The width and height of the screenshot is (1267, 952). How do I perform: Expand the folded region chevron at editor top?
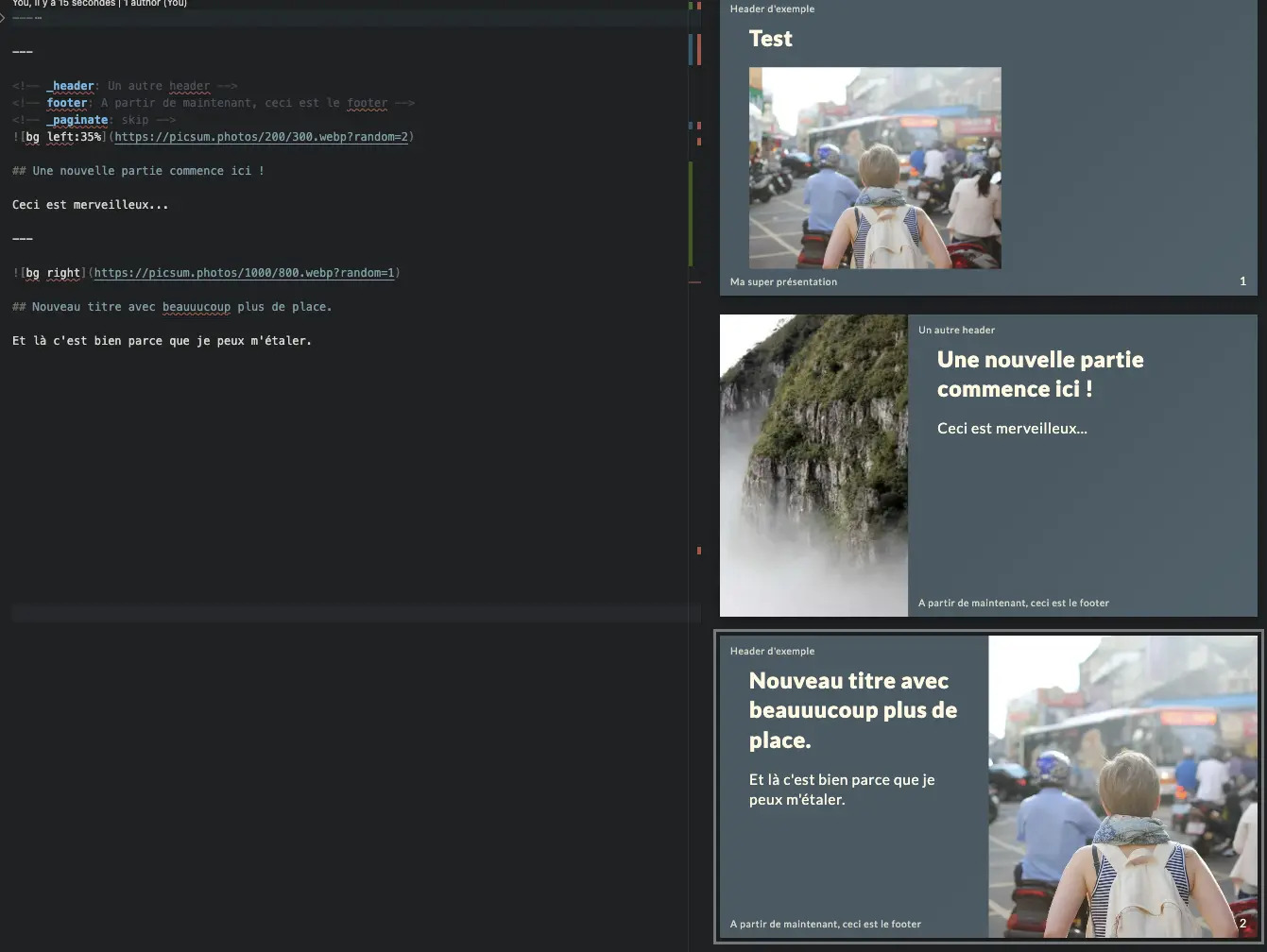point(3,17)
